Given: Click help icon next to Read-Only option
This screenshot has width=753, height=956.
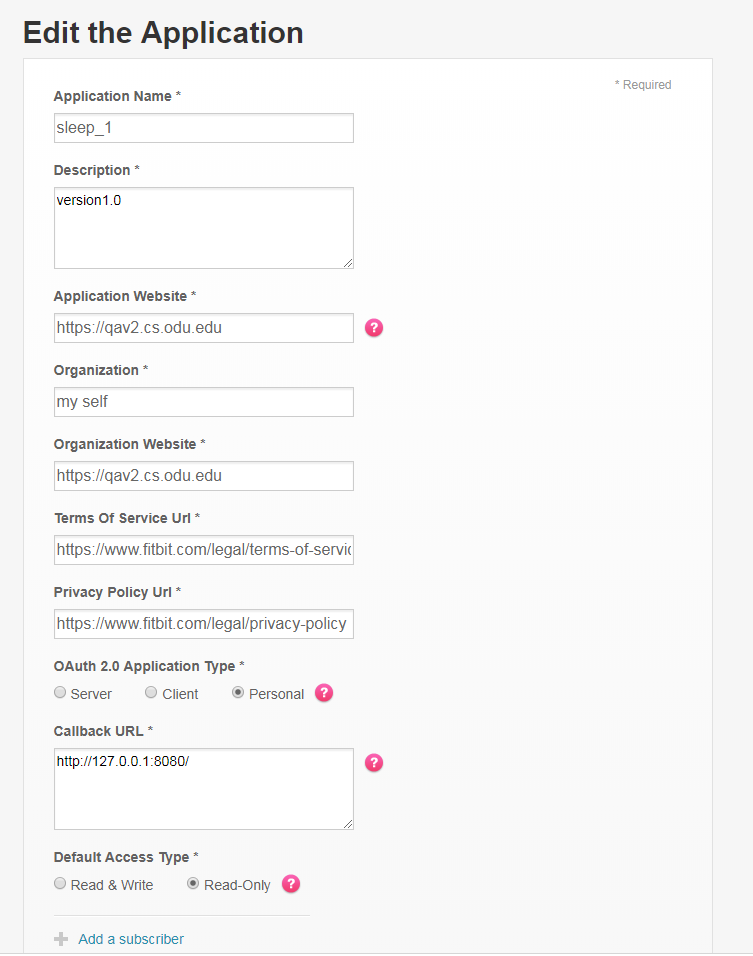Looking at the screenshot, I should click(x=291, y=884).
